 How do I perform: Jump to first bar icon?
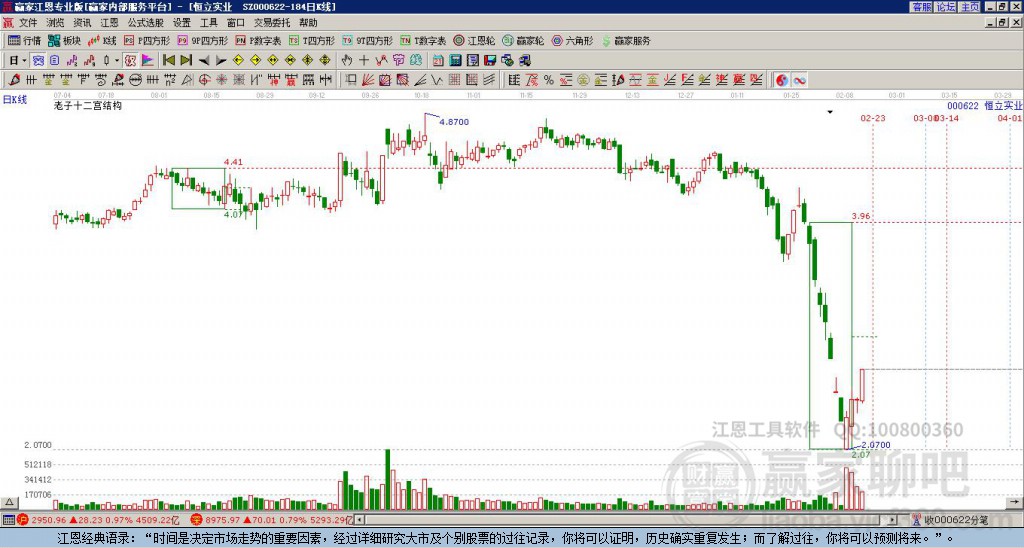point(168,60)
